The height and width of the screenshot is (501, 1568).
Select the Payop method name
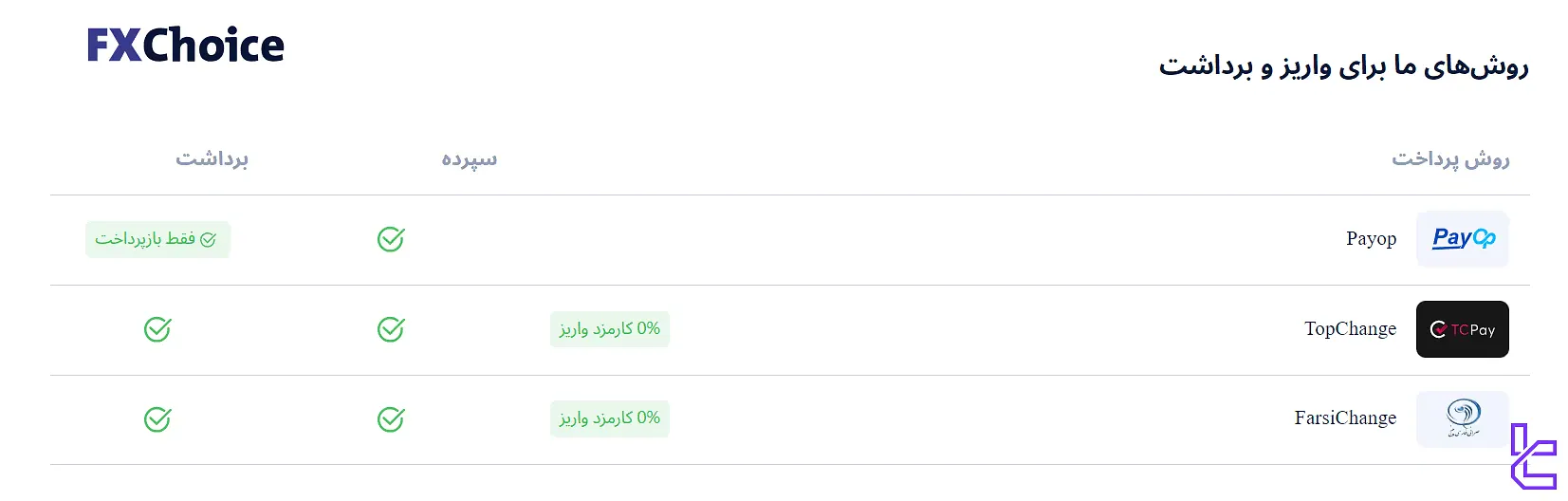pyautogui.click(x=1371, y=239)
